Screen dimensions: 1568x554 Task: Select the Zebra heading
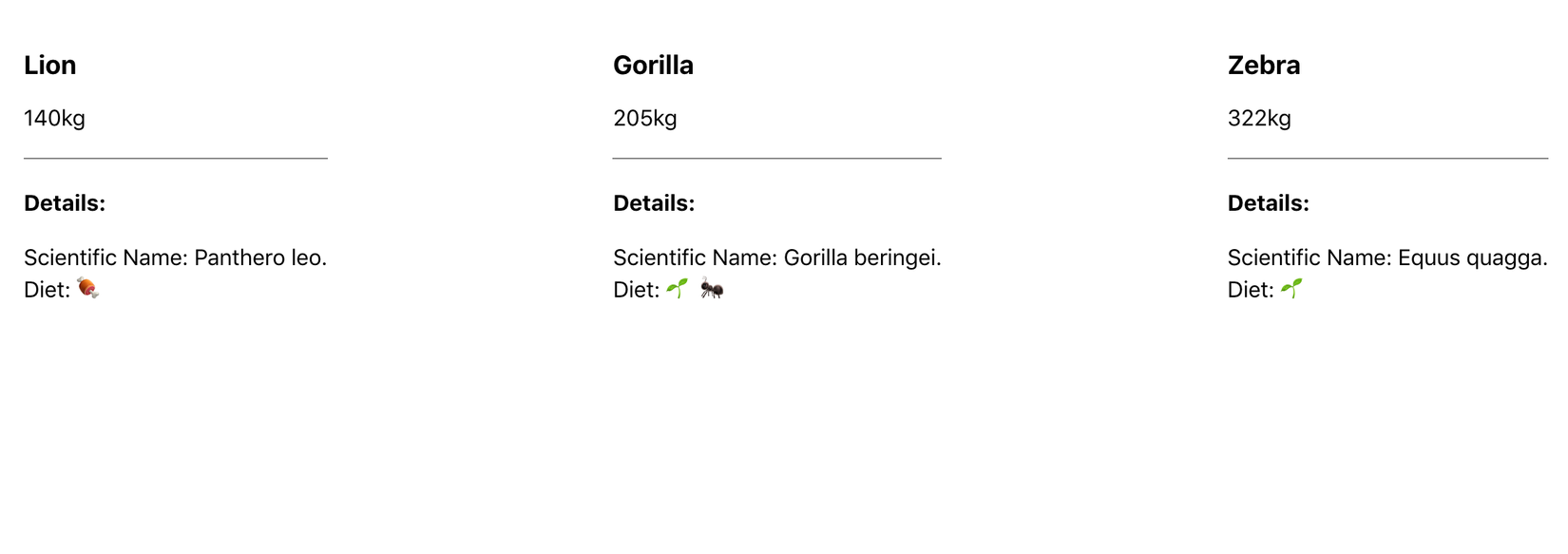click(x=1263, y=65)
